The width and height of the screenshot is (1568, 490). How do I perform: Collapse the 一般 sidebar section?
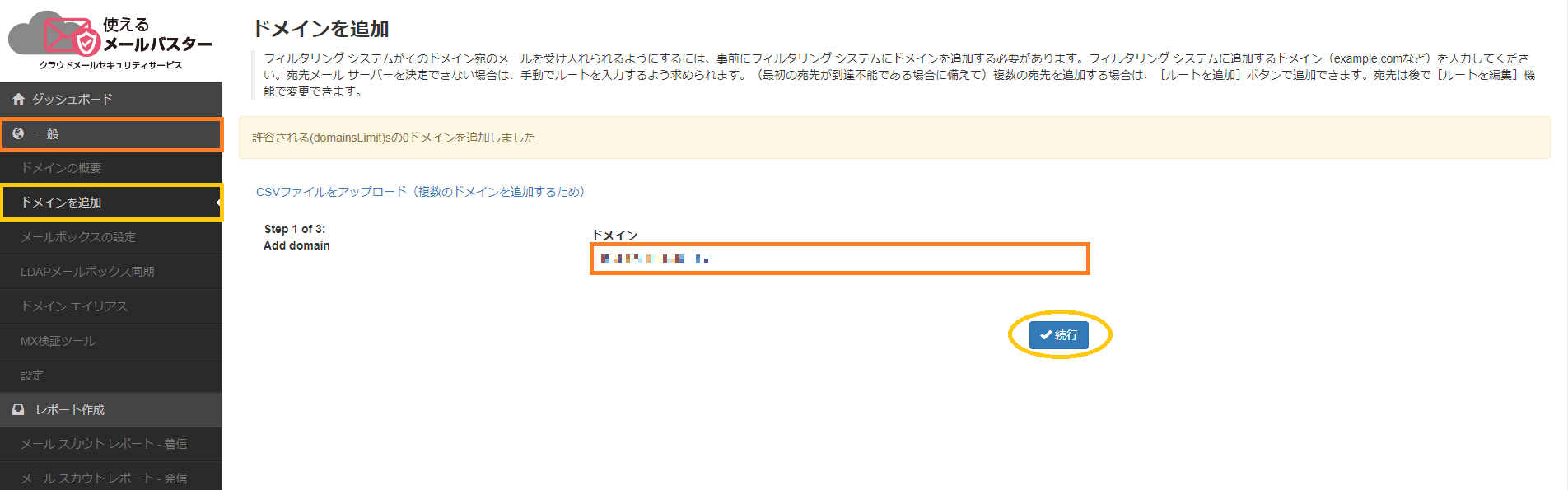coord(111,134)
